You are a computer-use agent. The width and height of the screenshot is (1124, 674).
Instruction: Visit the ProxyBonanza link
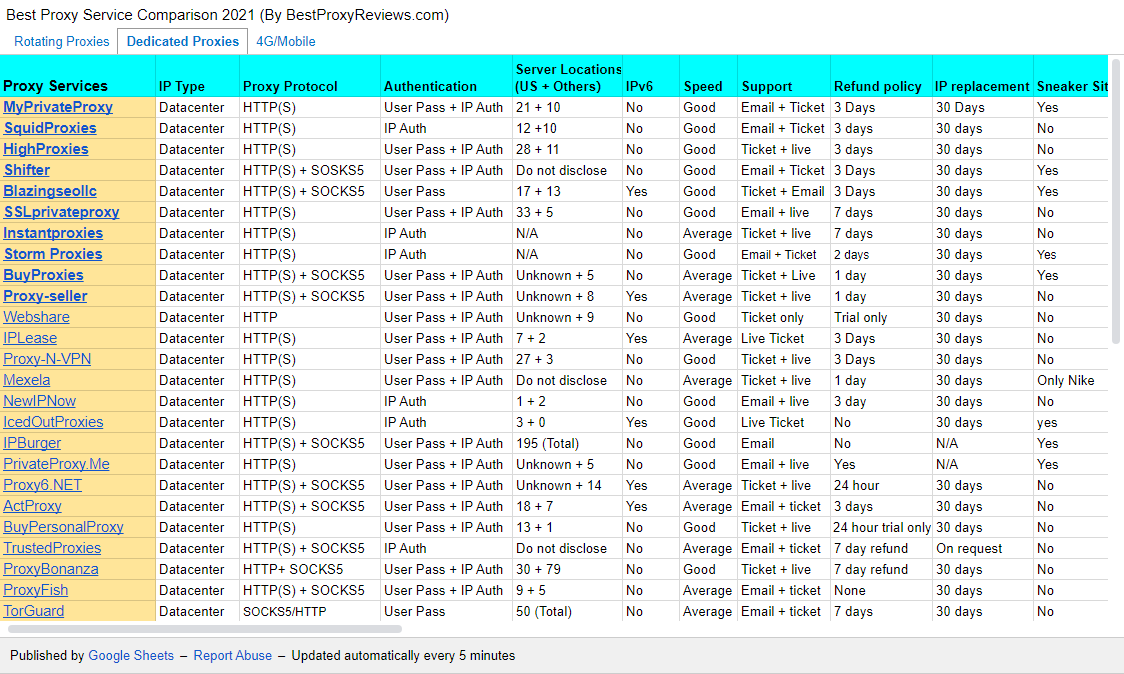click(51, 569)
